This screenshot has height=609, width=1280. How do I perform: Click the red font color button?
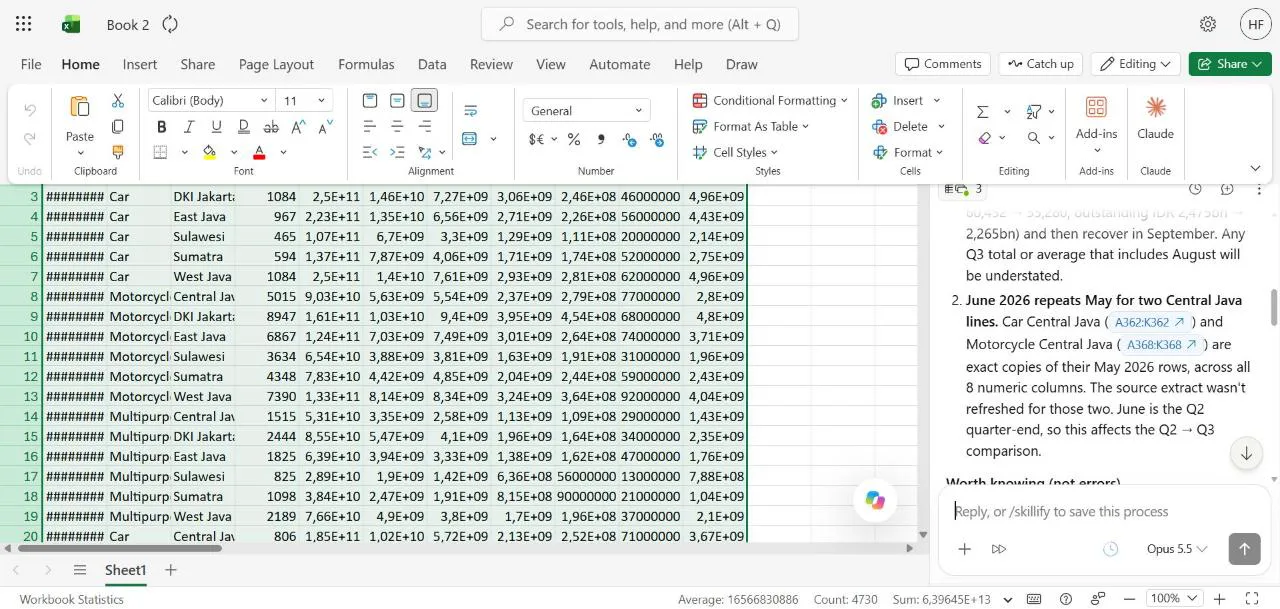[x=259, y=152]
